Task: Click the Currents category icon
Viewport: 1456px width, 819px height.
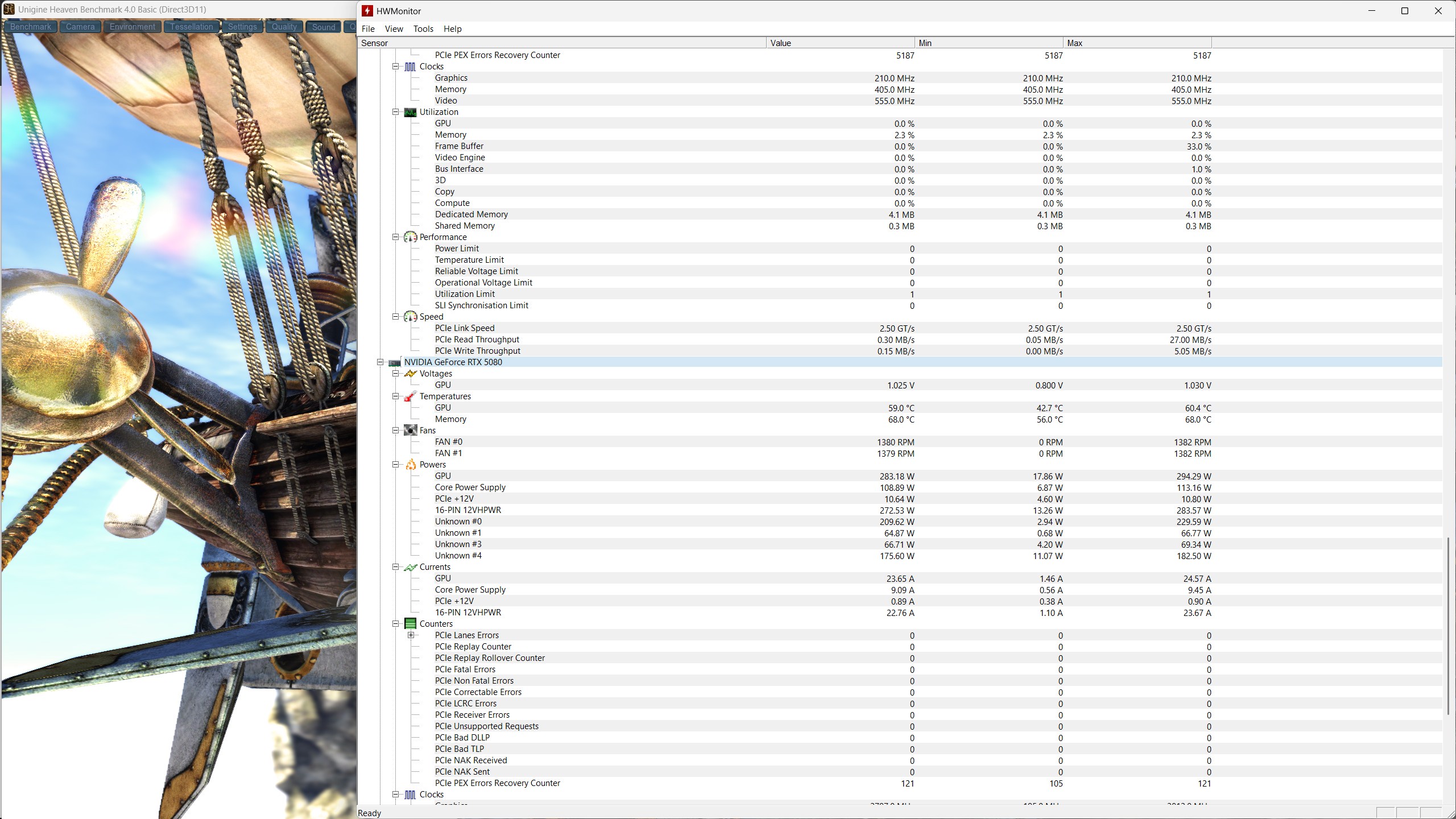Action: click(410, 567)
